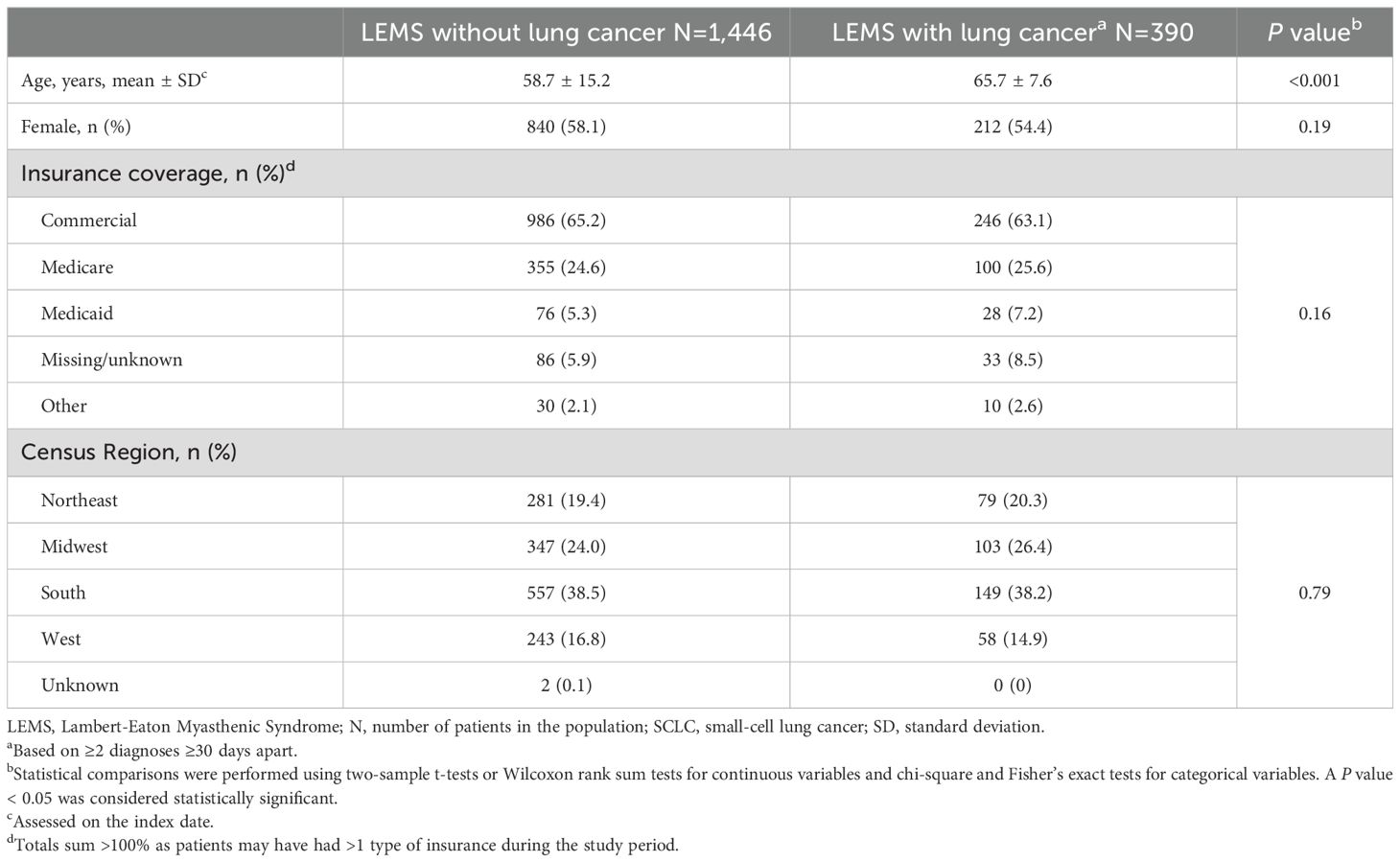1400x862 pixels.
Task: Click the footnote starting "LEMS, Lambert-Eaton Myasthenic Syndrome"
Action: tap(525, 727)
